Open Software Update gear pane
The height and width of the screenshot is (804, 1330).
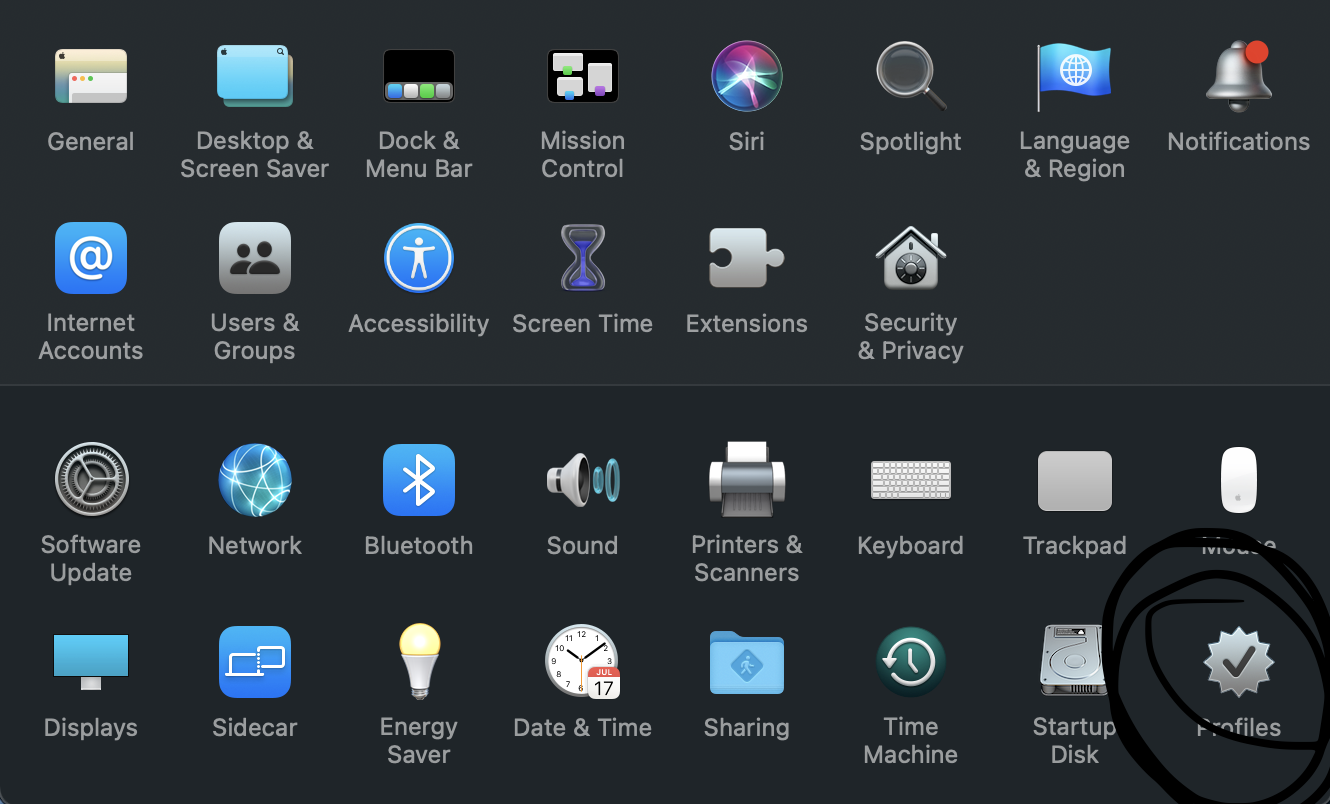point(91,480)
